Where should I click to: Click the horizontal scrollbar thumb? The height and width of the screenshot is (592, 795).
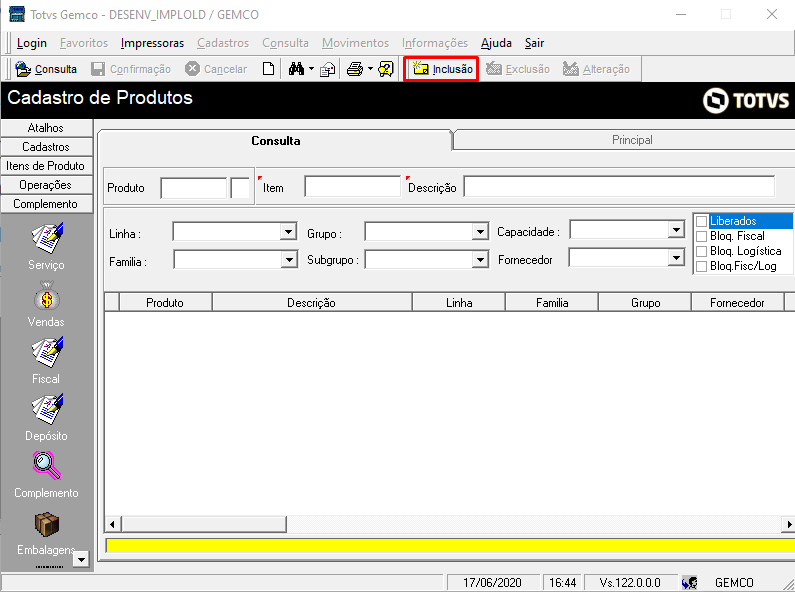coord(204,524)
